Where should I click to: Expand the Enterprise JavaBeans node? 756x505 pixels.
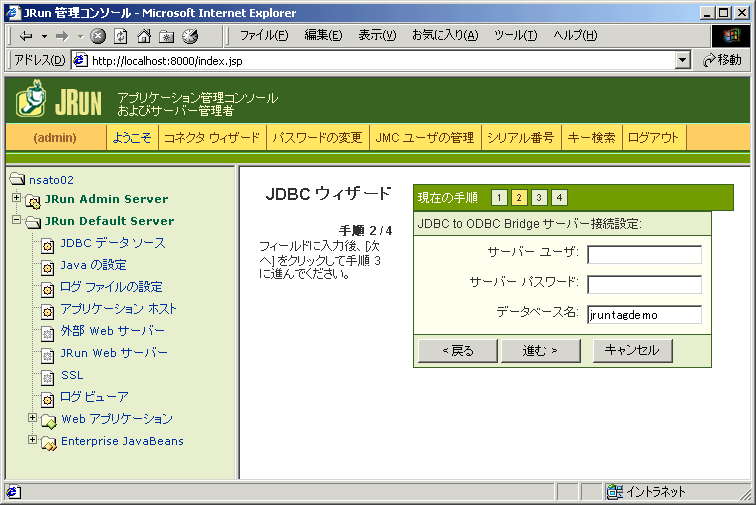(x=32, y=439)
